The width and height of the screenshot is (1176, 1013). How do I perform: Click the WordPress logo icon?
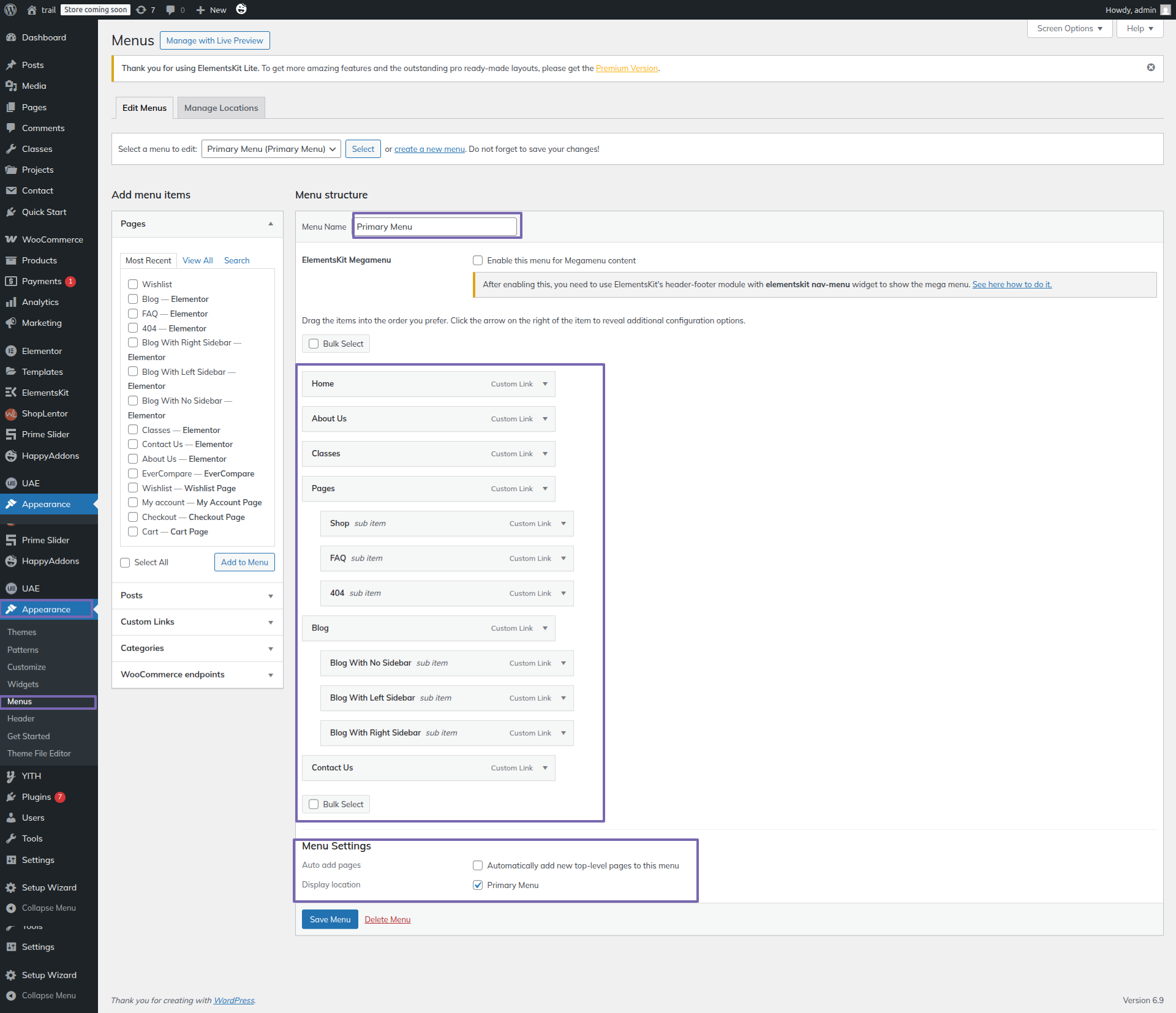(10, 10)
